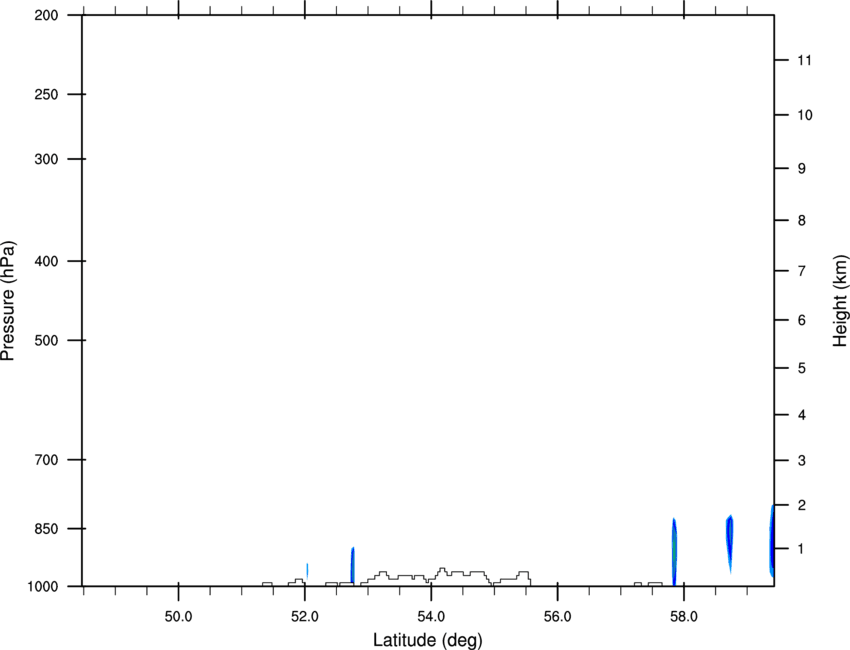Click the 2 km height label

click(802, 505)
